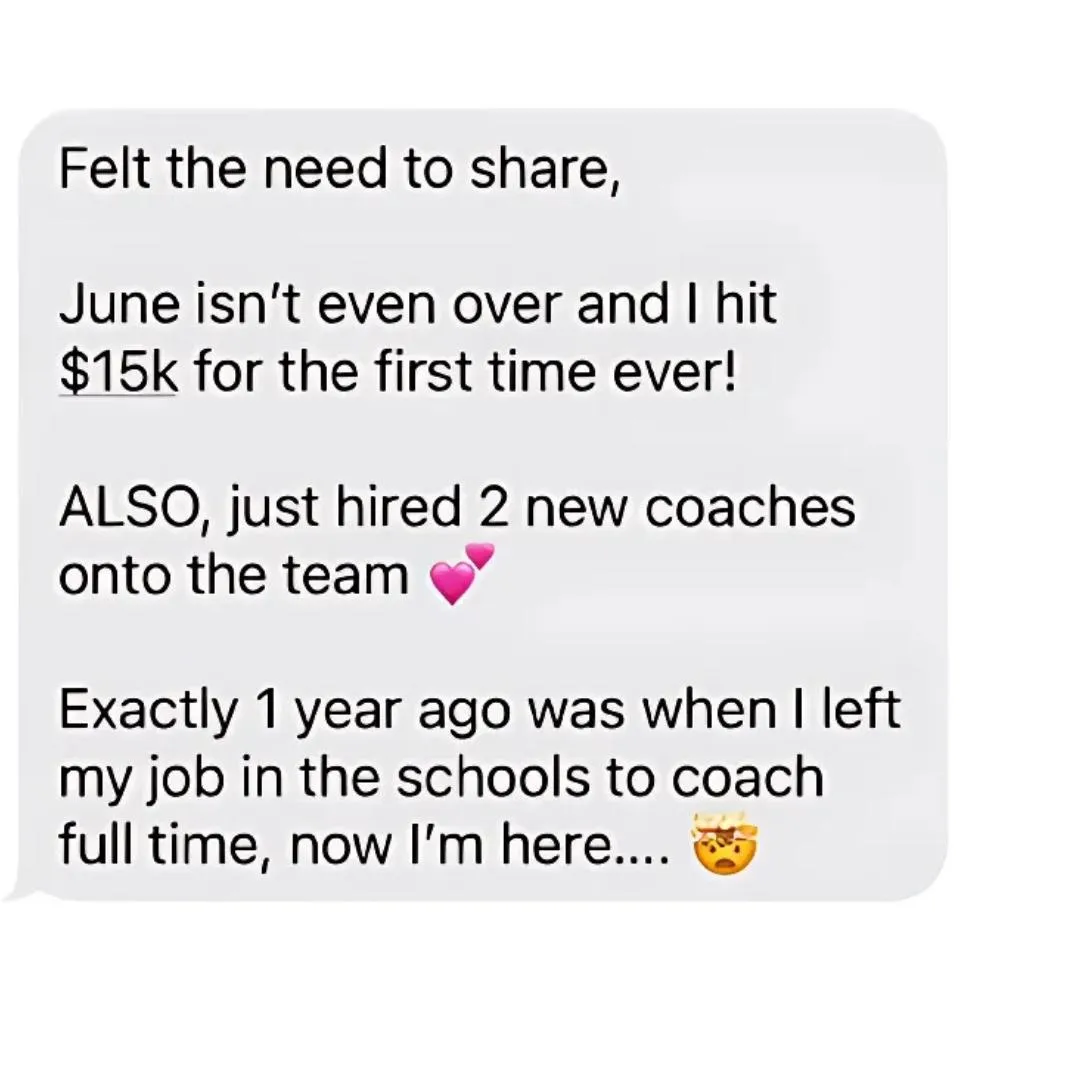This screenshot has height=1080, width=1080.
Task: Select the 'Felt the need to share,' line
Action: point(340,169)
